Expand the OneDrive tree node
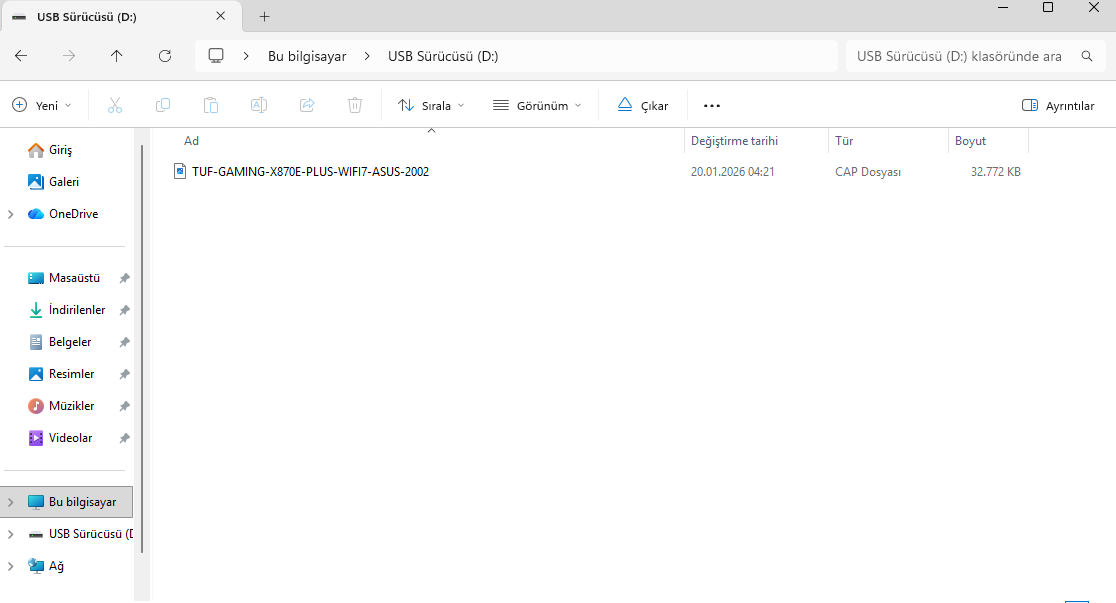This screenshot has height=603, width=1116. click(11, 214)
